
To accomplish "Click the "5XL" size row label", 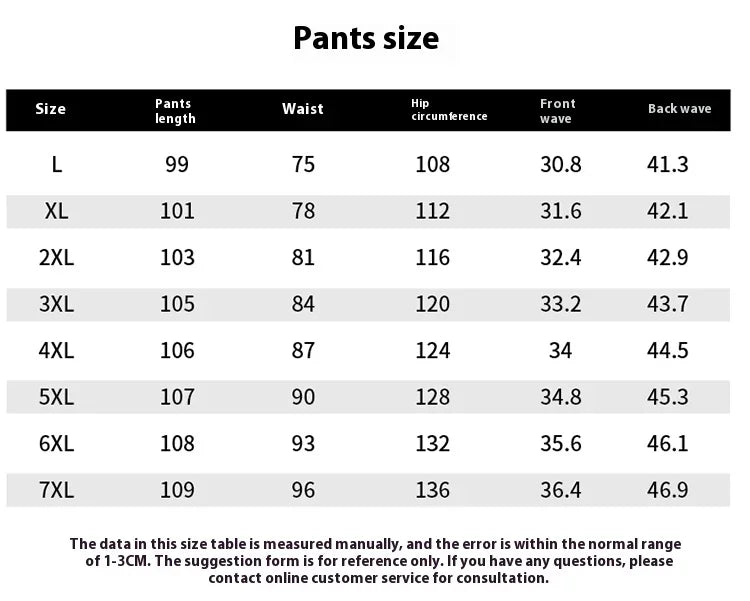I will [57, 397].
